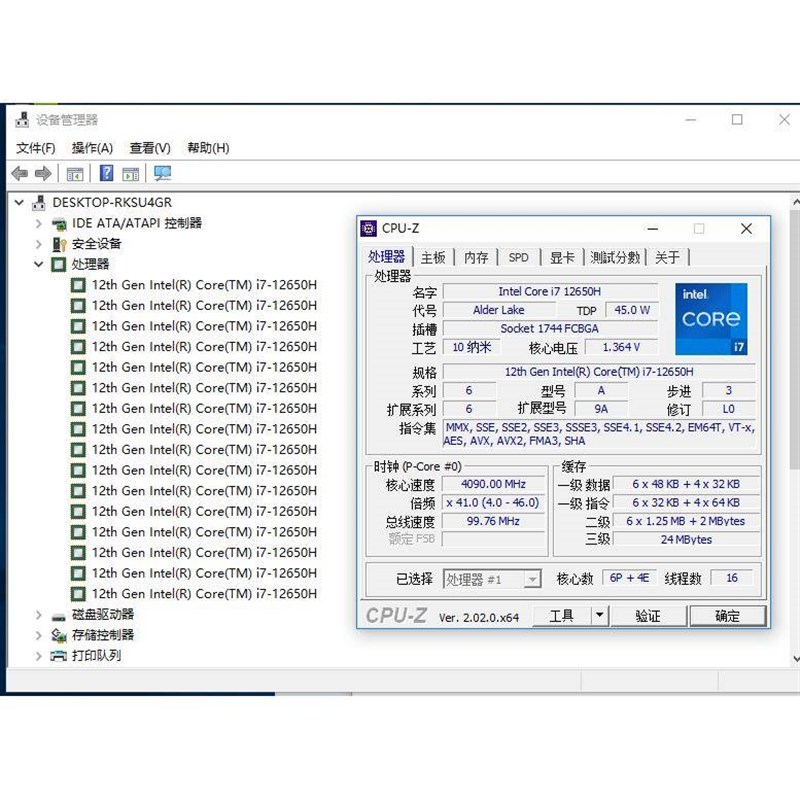Click the 磁盘驱动器 disk drive icon
Viewport: 800px width, 800px height.
point(59,617)
